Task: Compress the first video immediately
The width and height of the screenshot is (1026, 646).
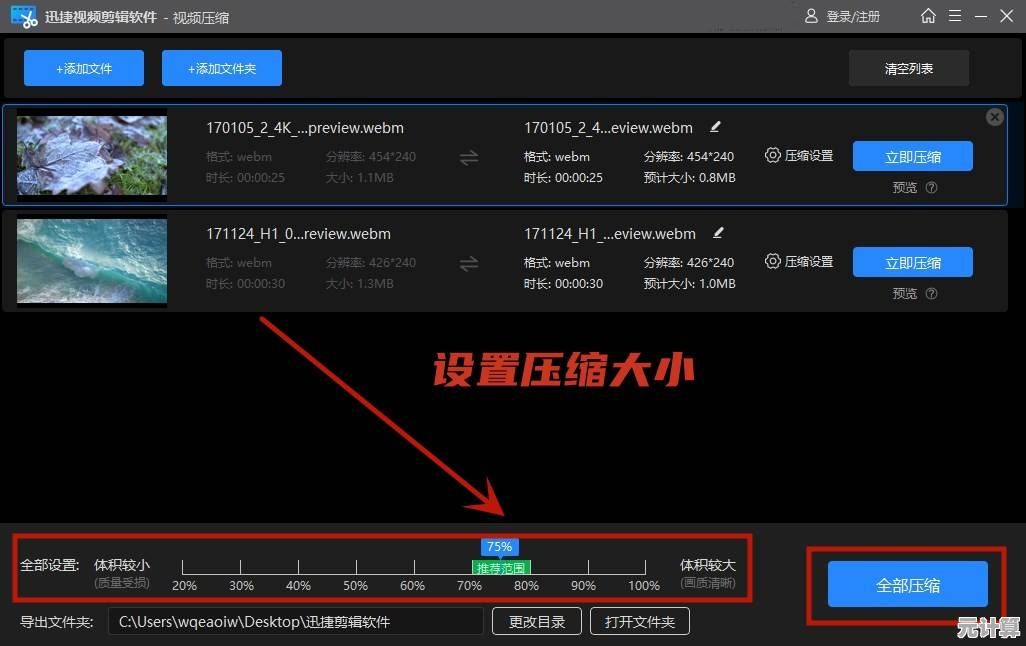Action: [912, 156]
